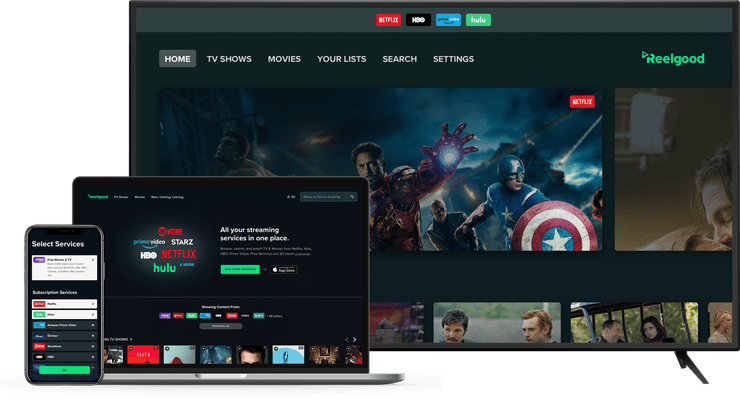
Task: Click the Personalize button on the laptop
Action: tap(220, 326)
